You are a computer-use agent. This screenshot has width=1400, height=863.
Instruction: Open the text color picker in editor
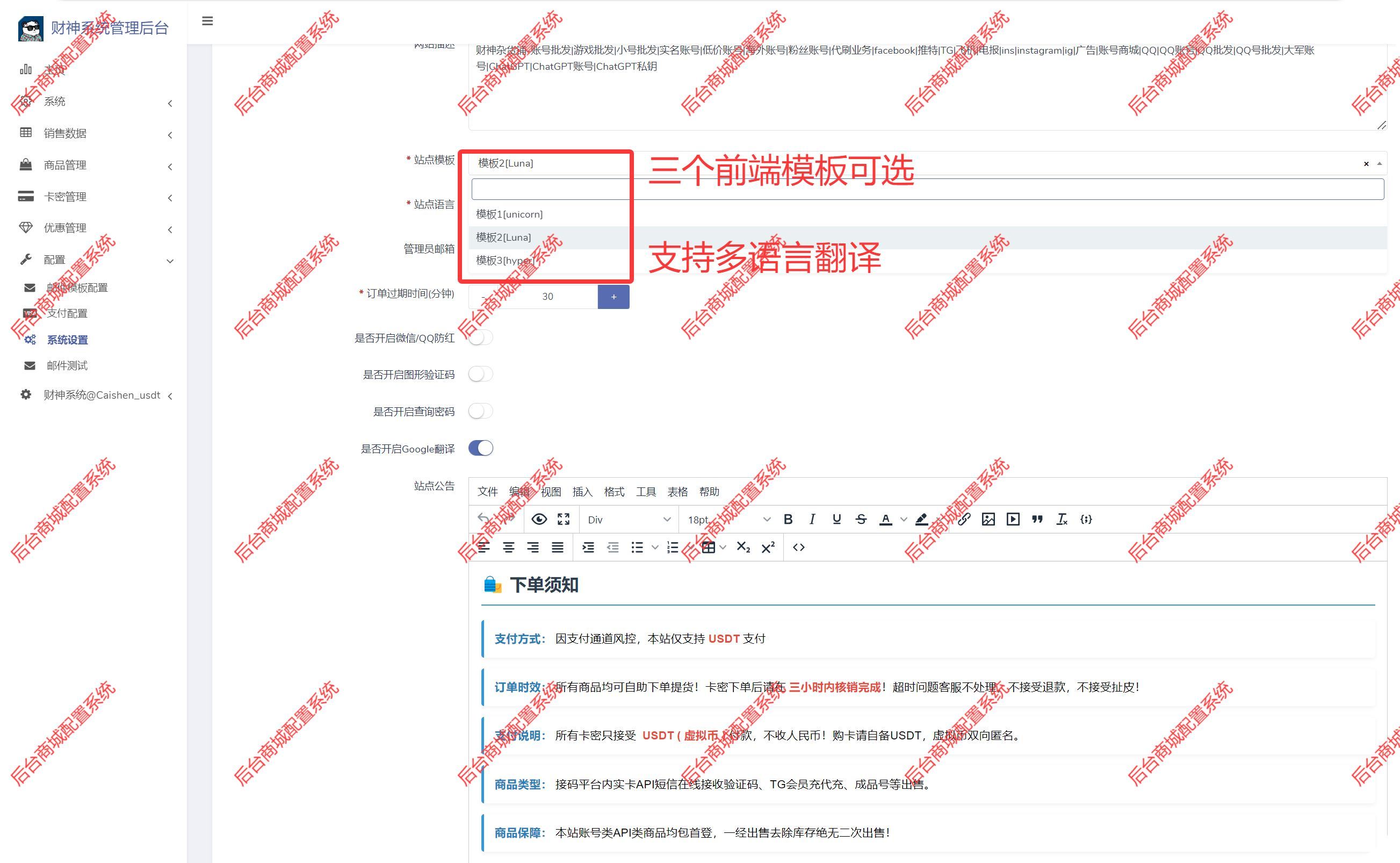[885, 519]
